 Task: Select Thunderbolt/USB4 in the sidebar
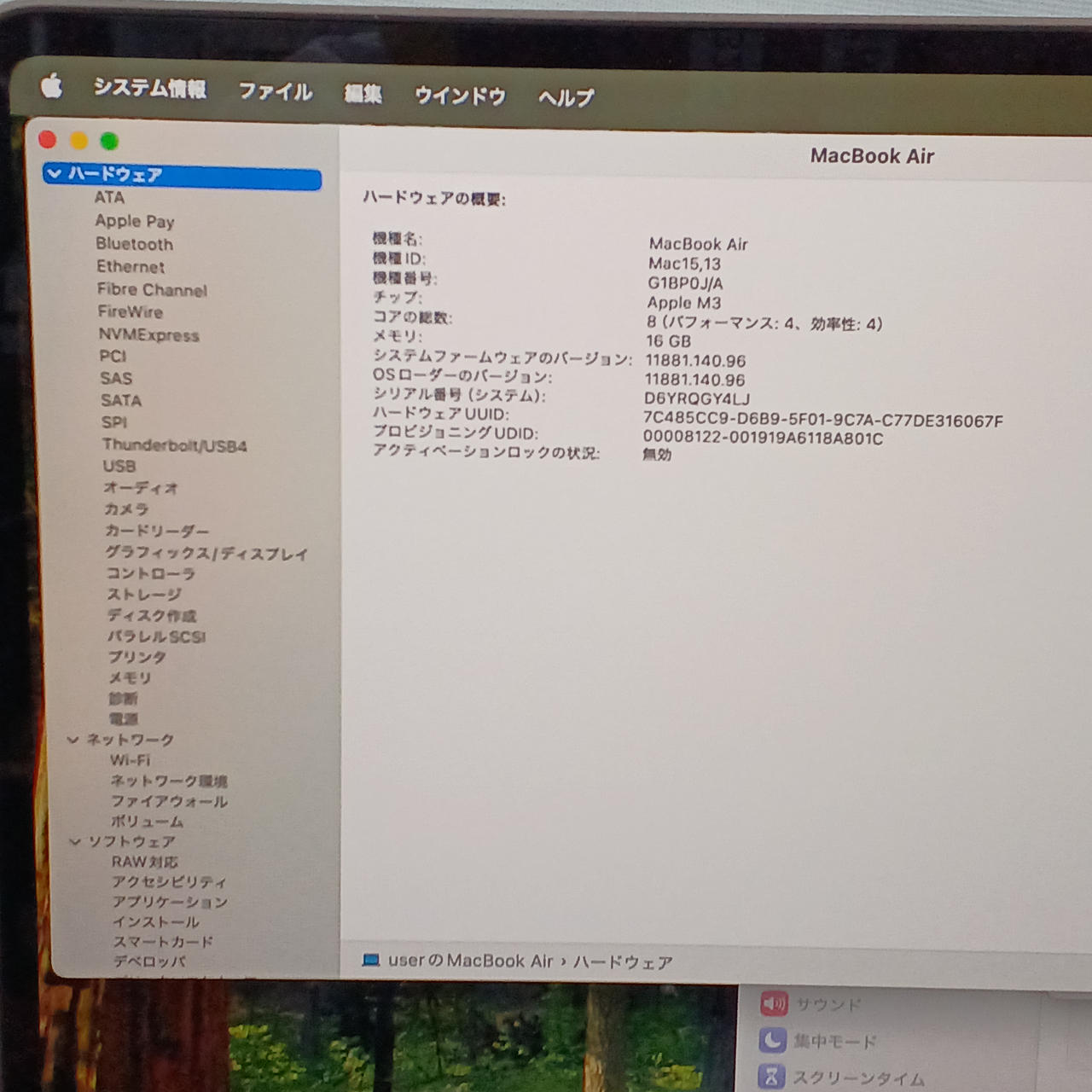click(174, 444)
